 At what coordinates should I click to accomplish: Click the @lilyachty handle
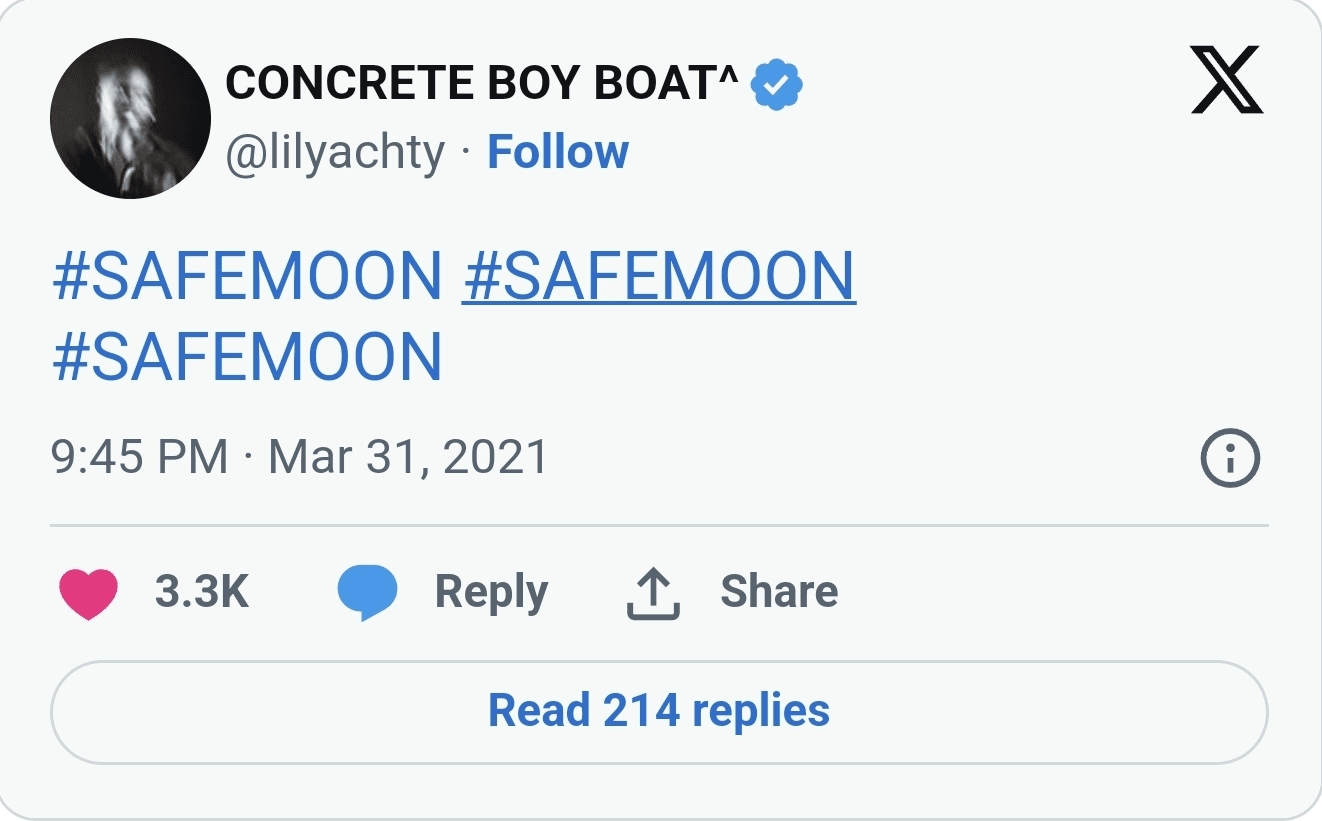pyautogui.click(x=335, y=153)
